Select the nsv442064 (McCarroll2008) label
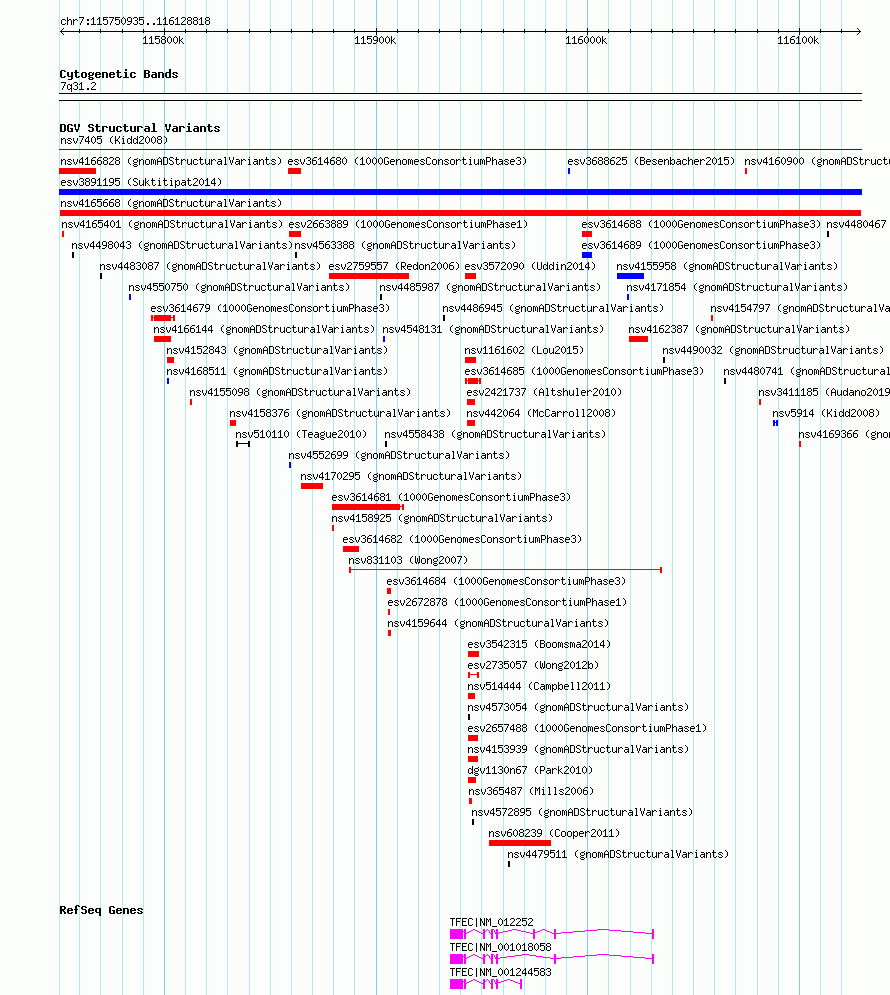This screenshot has height=995, width=890. [541, 413]
